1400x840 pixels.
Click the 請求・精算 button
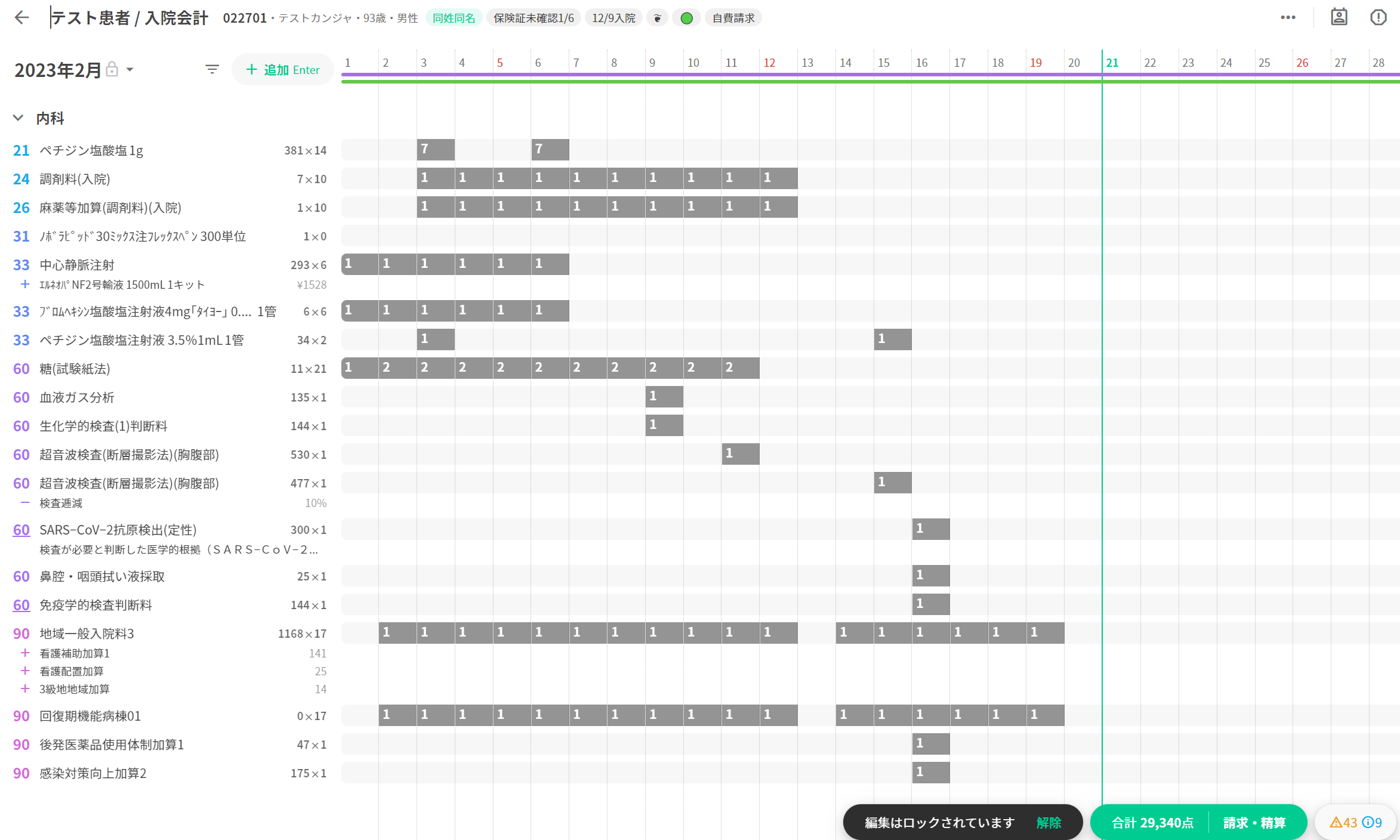pos(1254,823)
